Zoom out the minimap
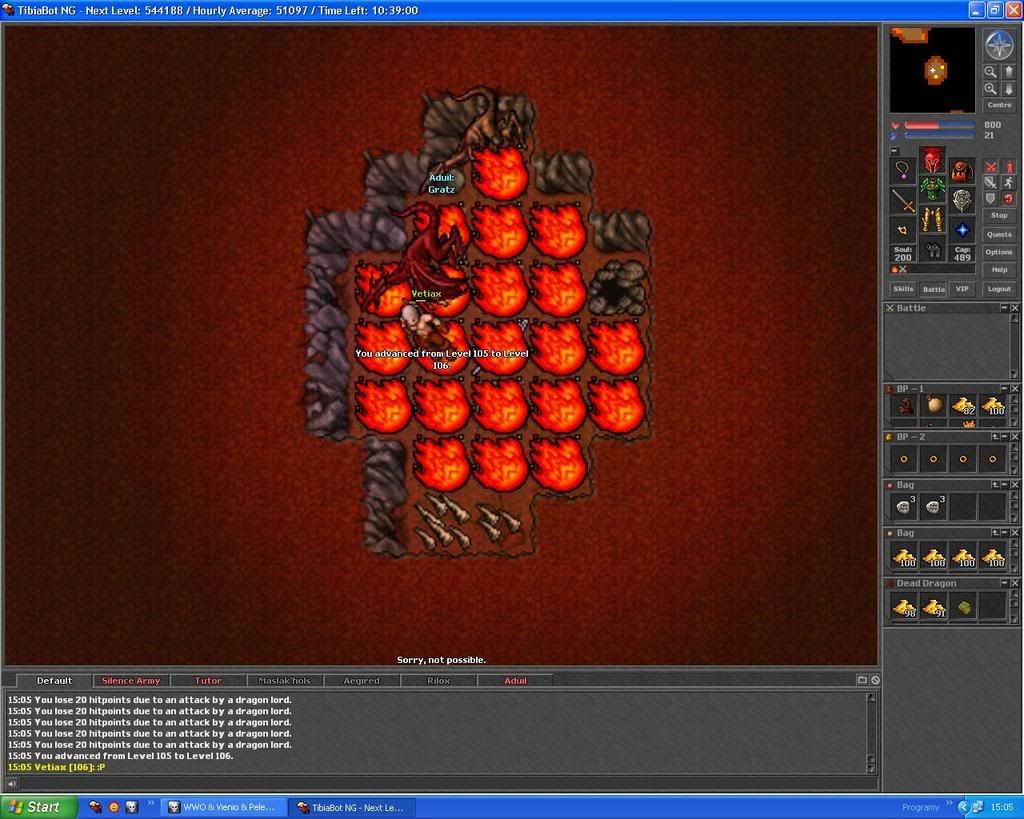Image resolution: width=1024 pixels, height=819 pixels. click(991, 72)
